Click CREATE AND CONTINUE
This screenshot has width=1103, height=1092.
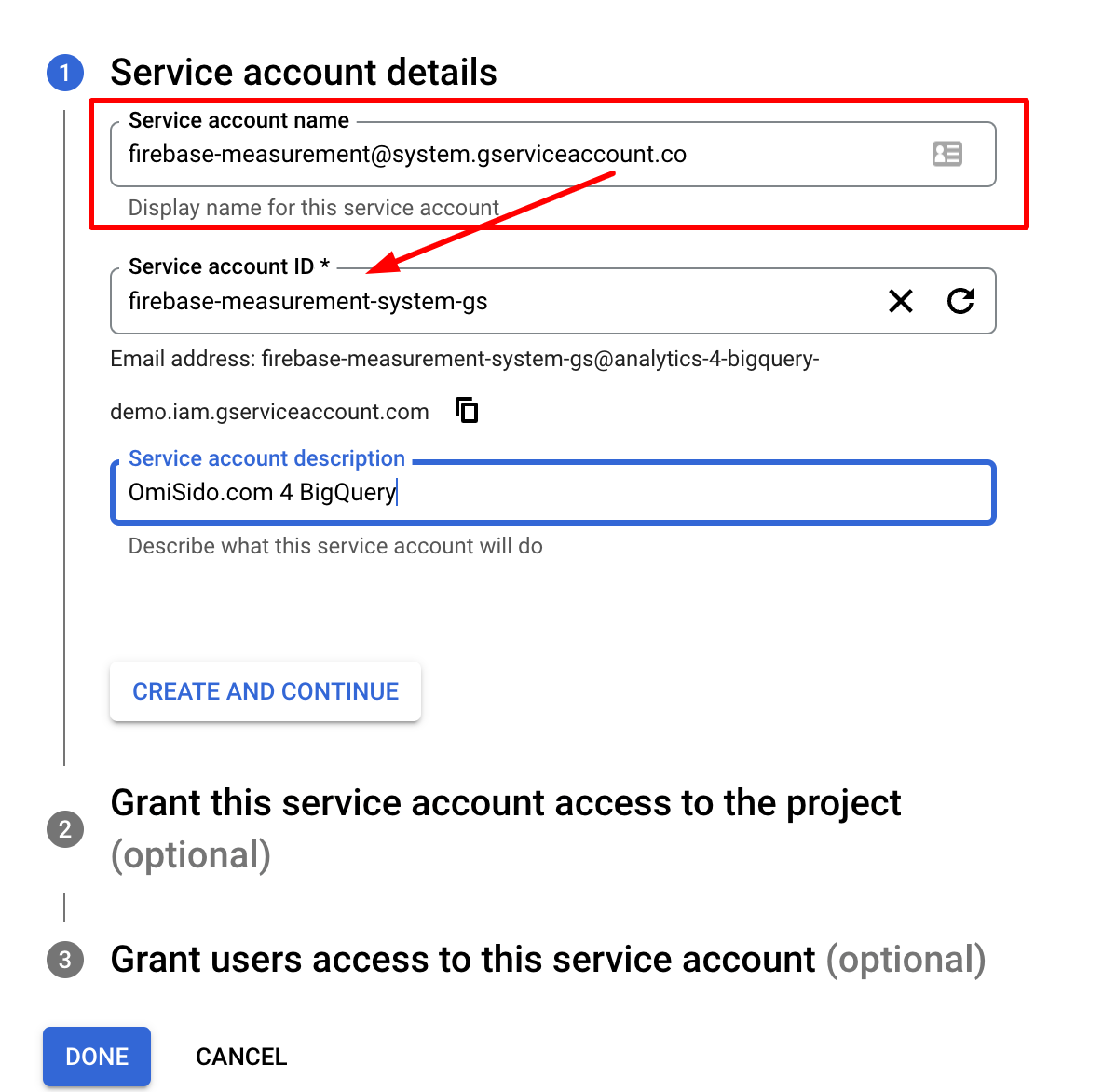pyautogui.click(x=265, y=690)
